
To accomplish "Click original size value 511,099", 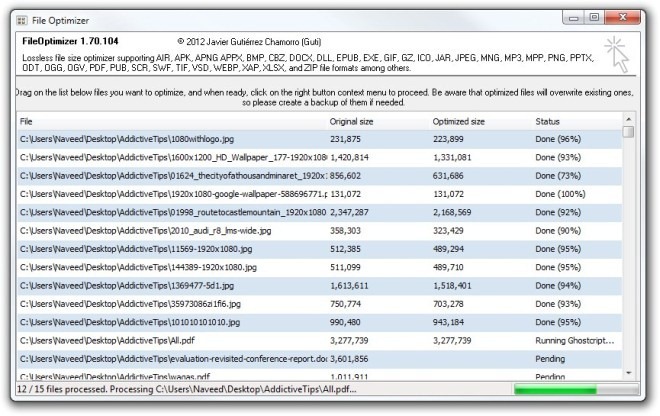I will point(345,267).
